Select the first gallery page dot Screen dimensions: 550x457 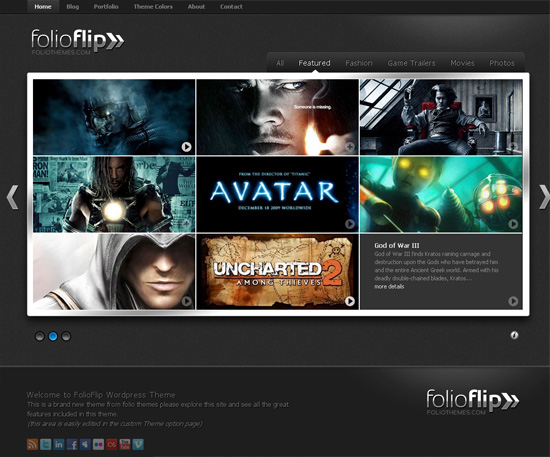point(40,336)
